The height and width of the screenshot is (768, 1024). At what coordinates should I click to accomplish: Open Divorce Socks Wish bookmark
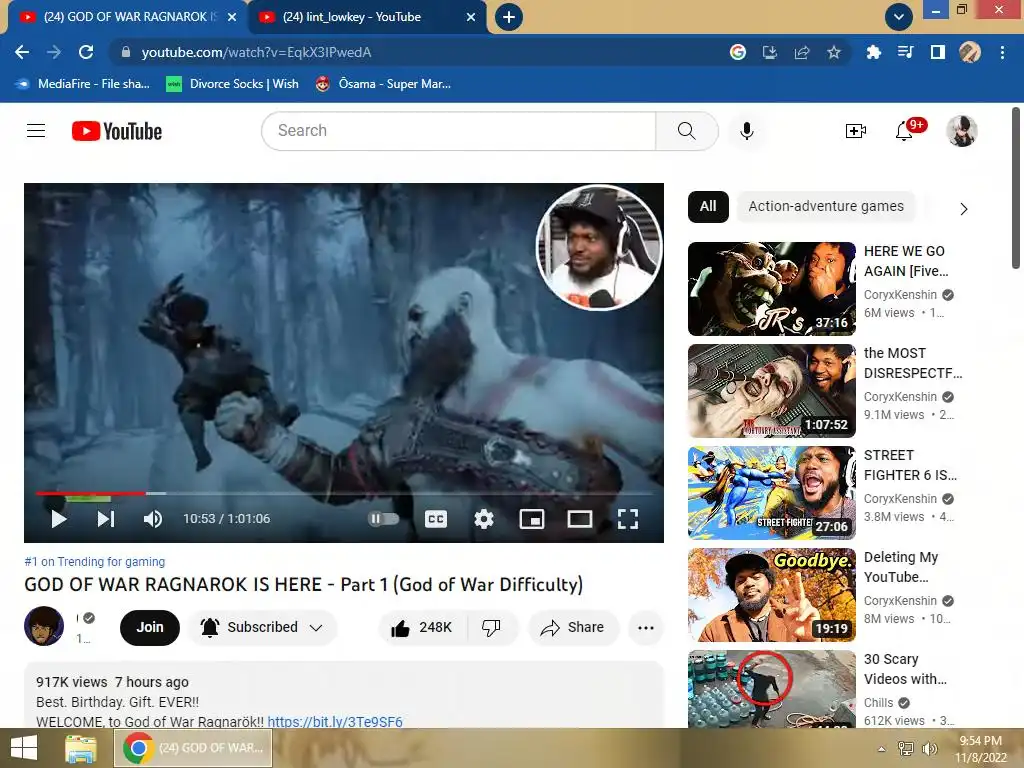(232, 84)
